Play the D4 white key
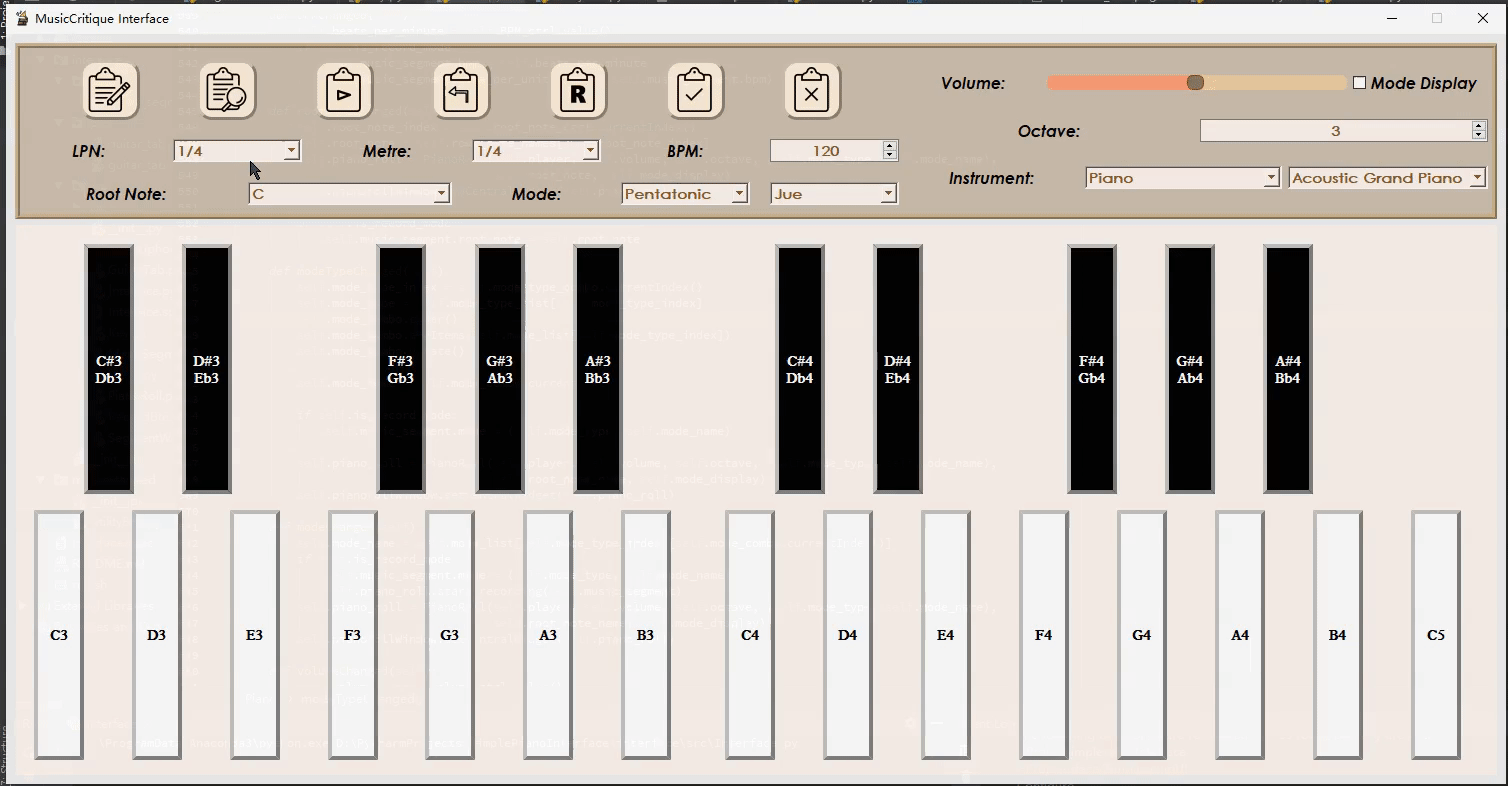Viewport: 1508px width, 786px height. tap(848, 635)
